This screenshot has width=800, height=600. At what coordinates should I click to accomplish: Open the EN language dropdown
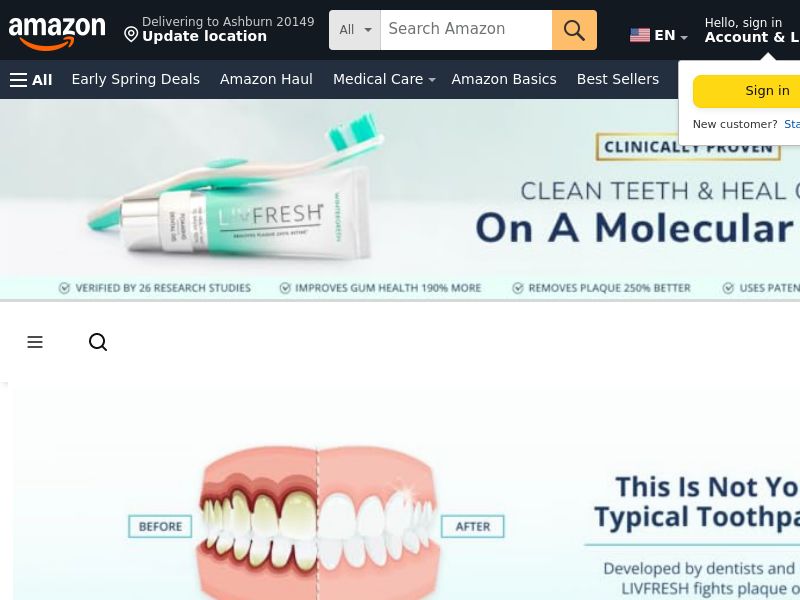[670, 35]
